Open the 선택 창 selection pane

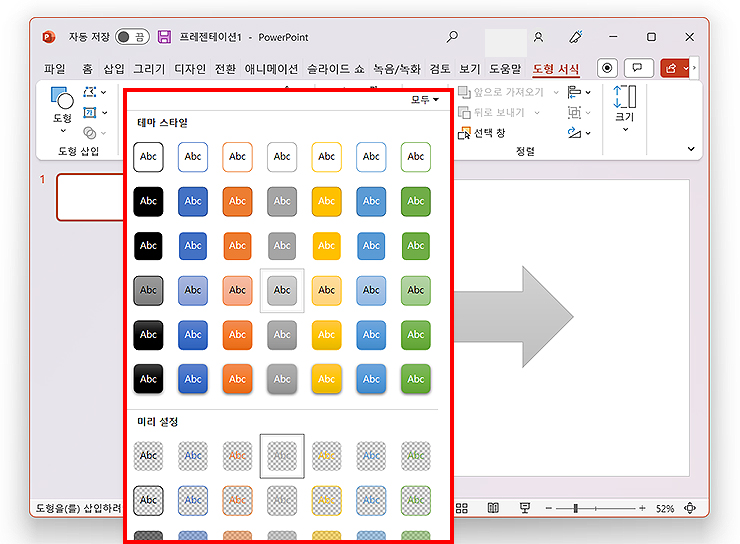click(482, 133)
